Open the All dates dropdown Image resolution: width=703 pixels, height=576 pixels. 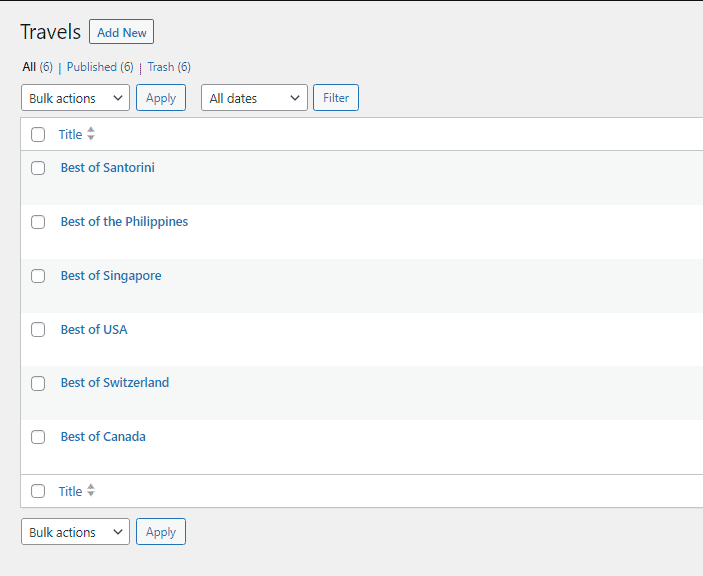click(x=254, y=98)
